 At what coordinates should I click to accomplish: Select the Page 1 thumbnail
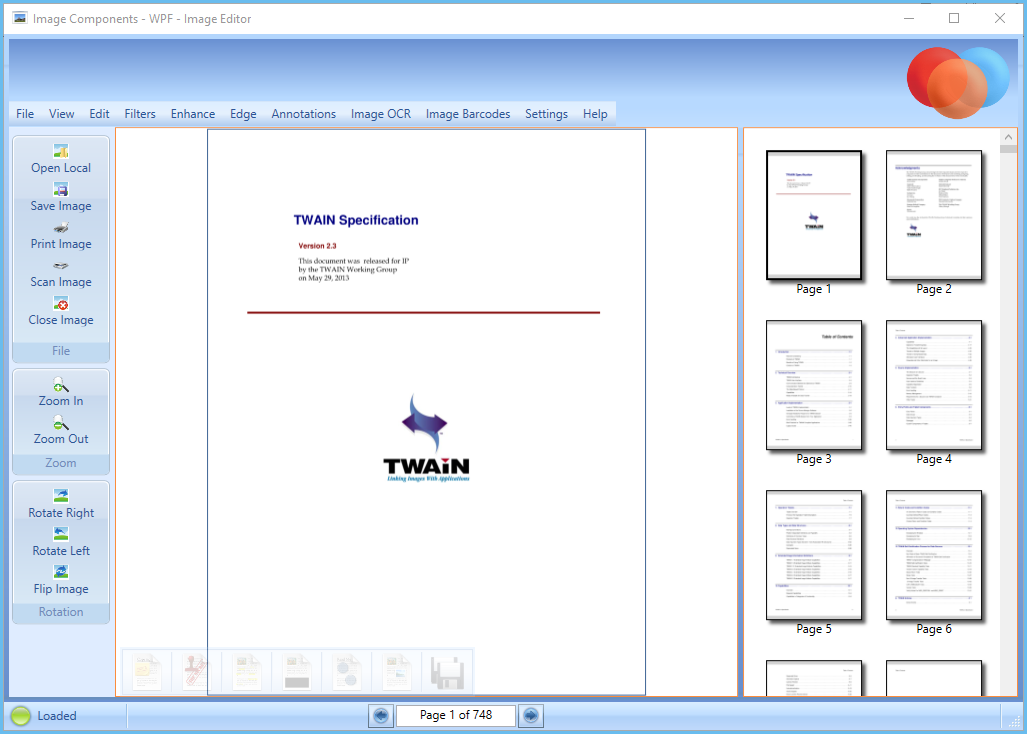click(x=813, y=215)
